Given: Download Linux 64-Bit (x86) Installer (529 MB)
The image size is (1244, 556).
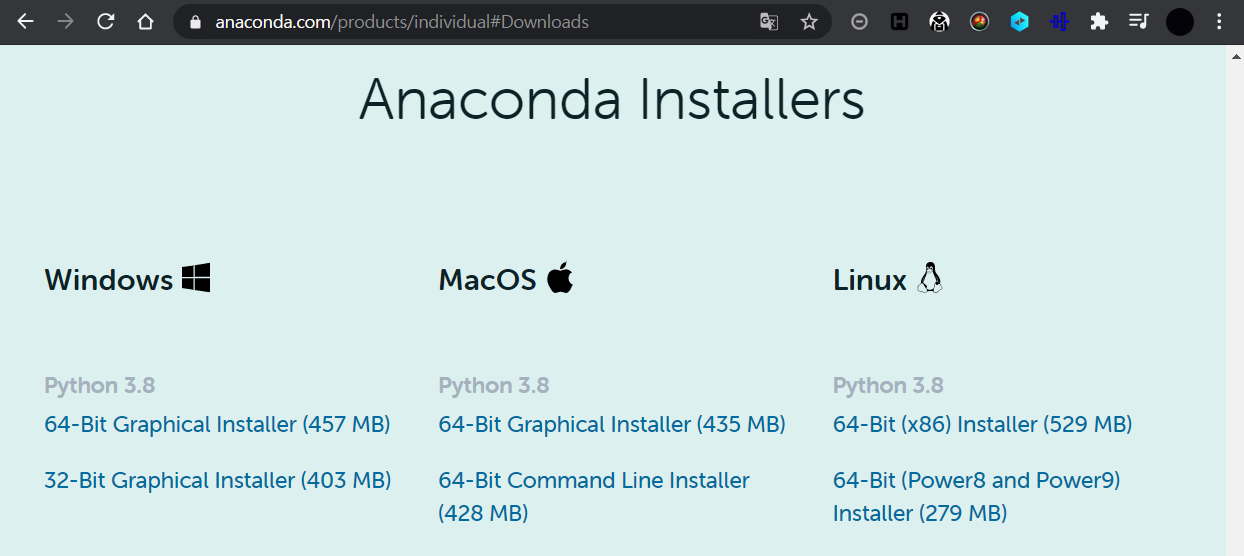Looking at the screenshot, I should (x=983, y=424).
